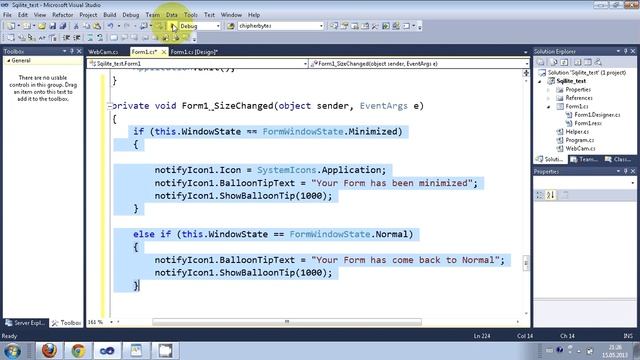Click Solution Explorer's Properties toolbar icon
Viewport: 640px width, 360px height.
[541, 62]
